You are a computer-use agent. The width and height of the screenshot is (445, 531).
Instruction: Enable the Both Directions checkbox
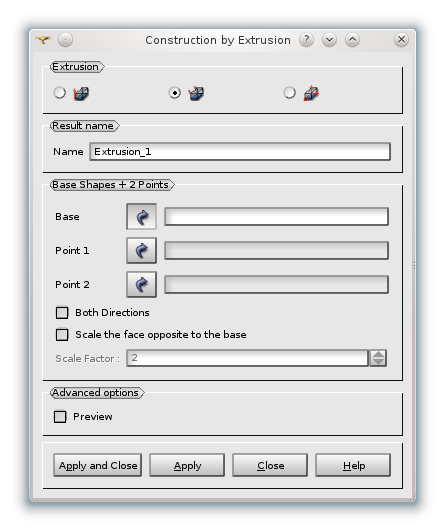[x=62, y=313]
